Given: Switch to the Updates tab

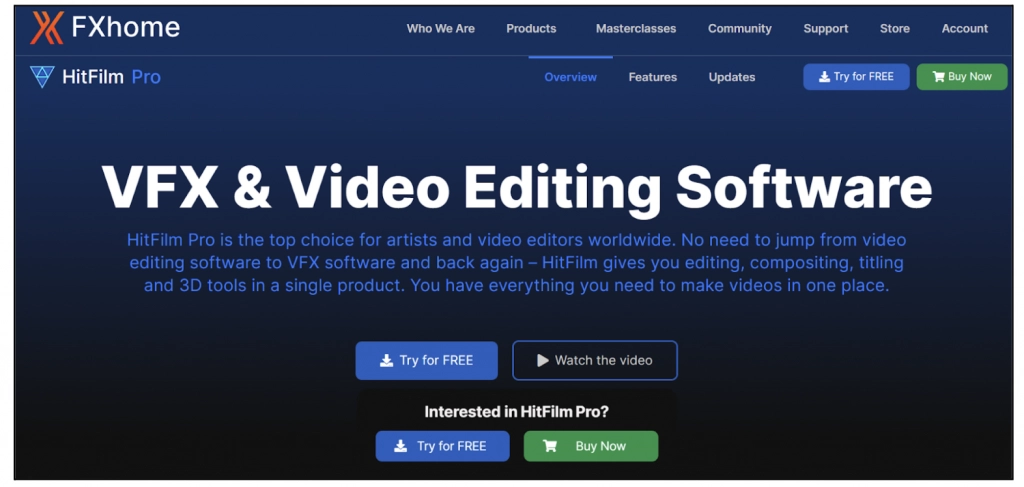Looking at the screenshot, I should 732,77.
